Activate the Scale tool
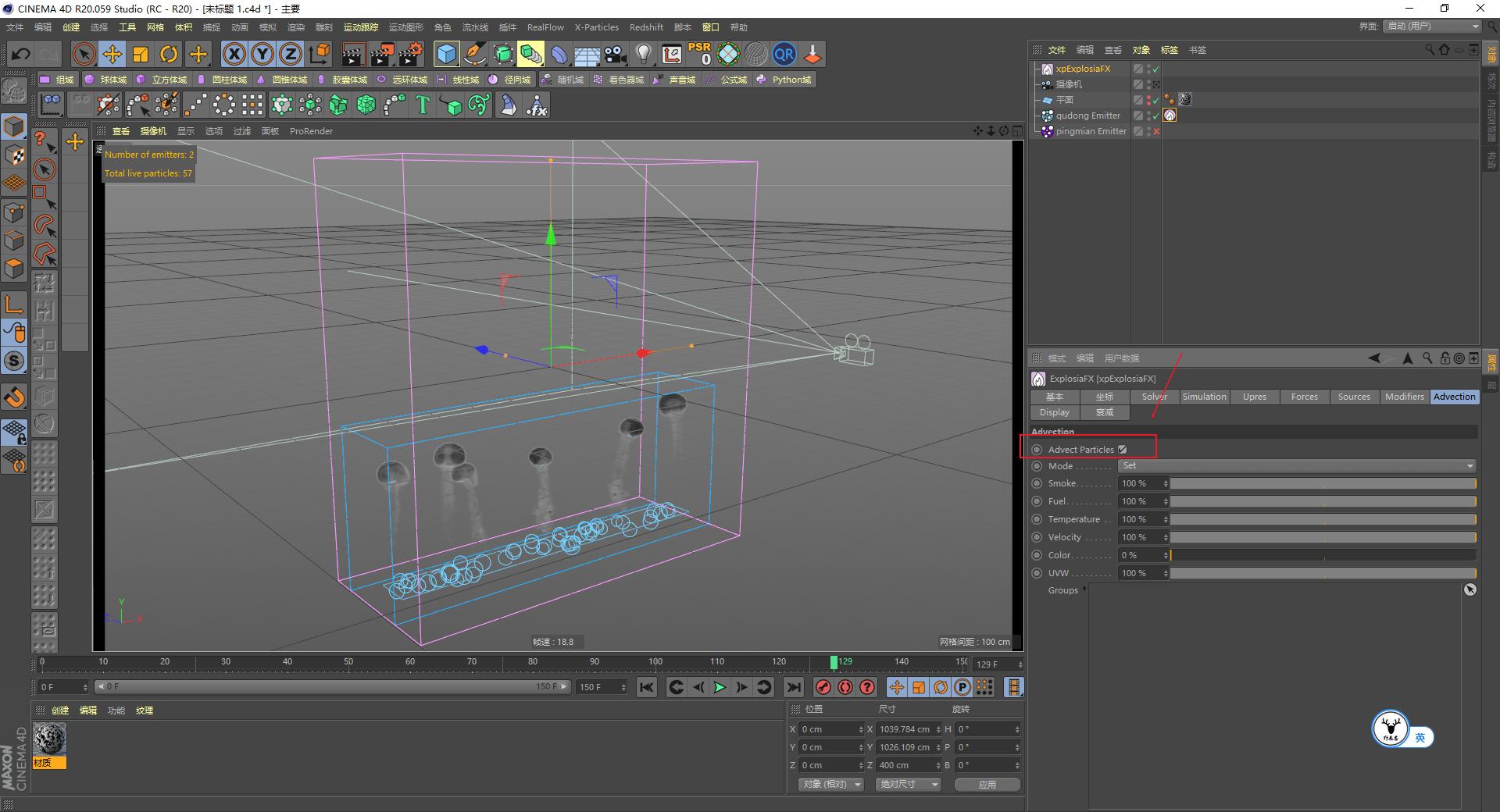 [x=141, y=54]
